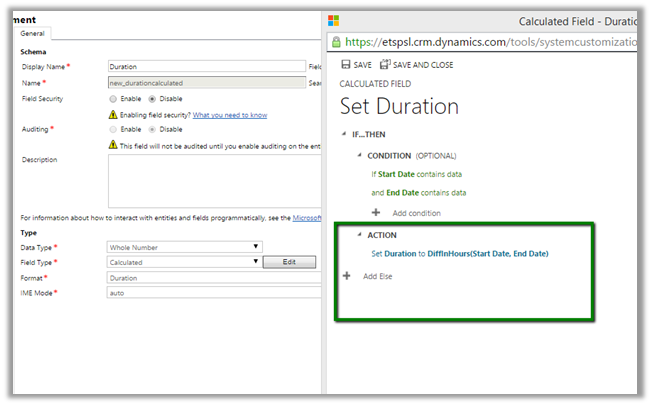Click the Save and Close icon
Screen dimensions: 650x405
pyautogui.click(x=388, y=64)
